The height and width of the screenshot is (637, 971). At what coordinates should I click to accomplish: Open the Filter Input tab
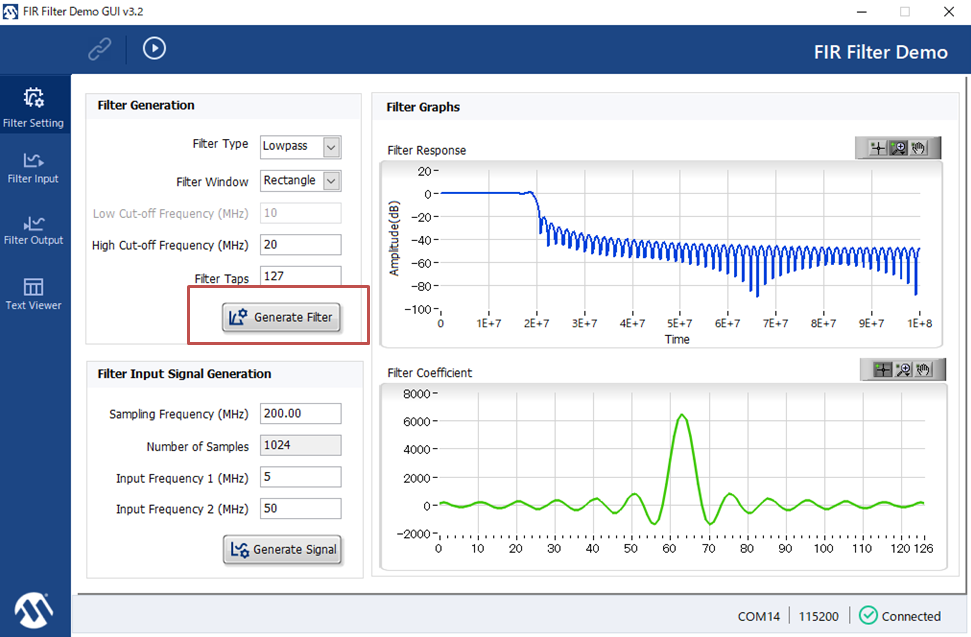pyautogui.click(x=33, y=167)
